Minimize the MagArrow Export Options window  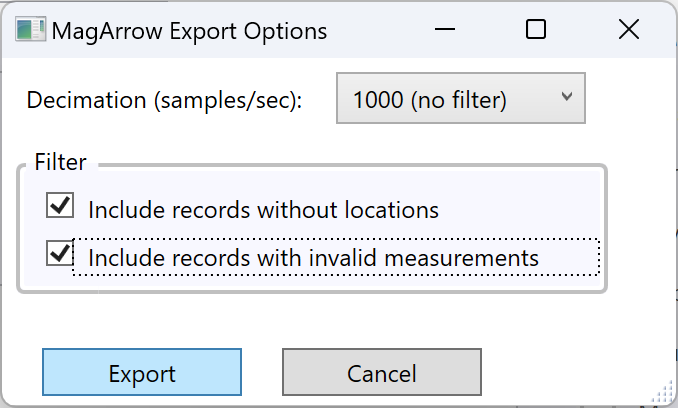pyautogui.click(x=445, y=29)
